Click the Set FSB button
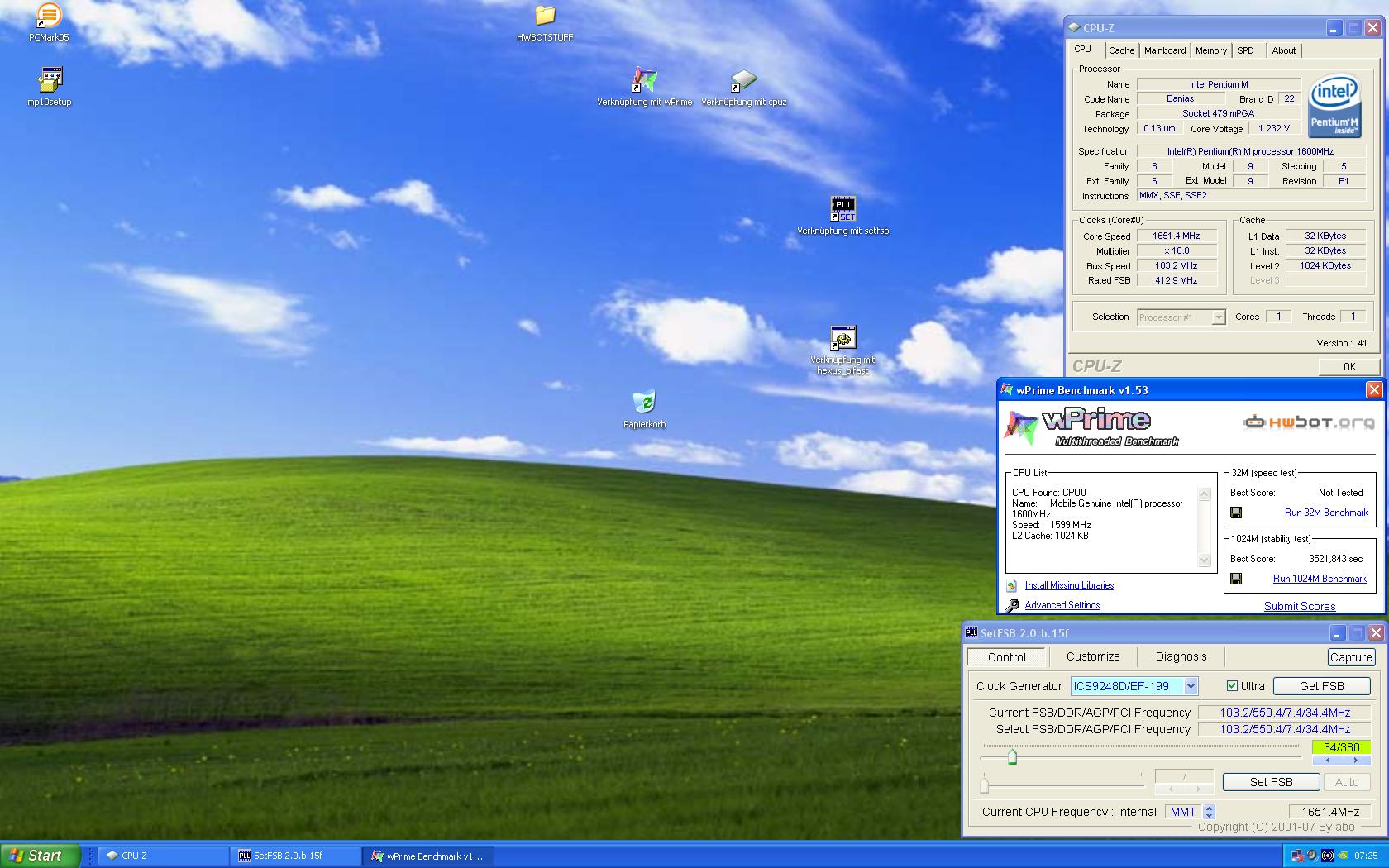The height and width of the screenshot is (868, 1389). click(x=1271, y=782)
